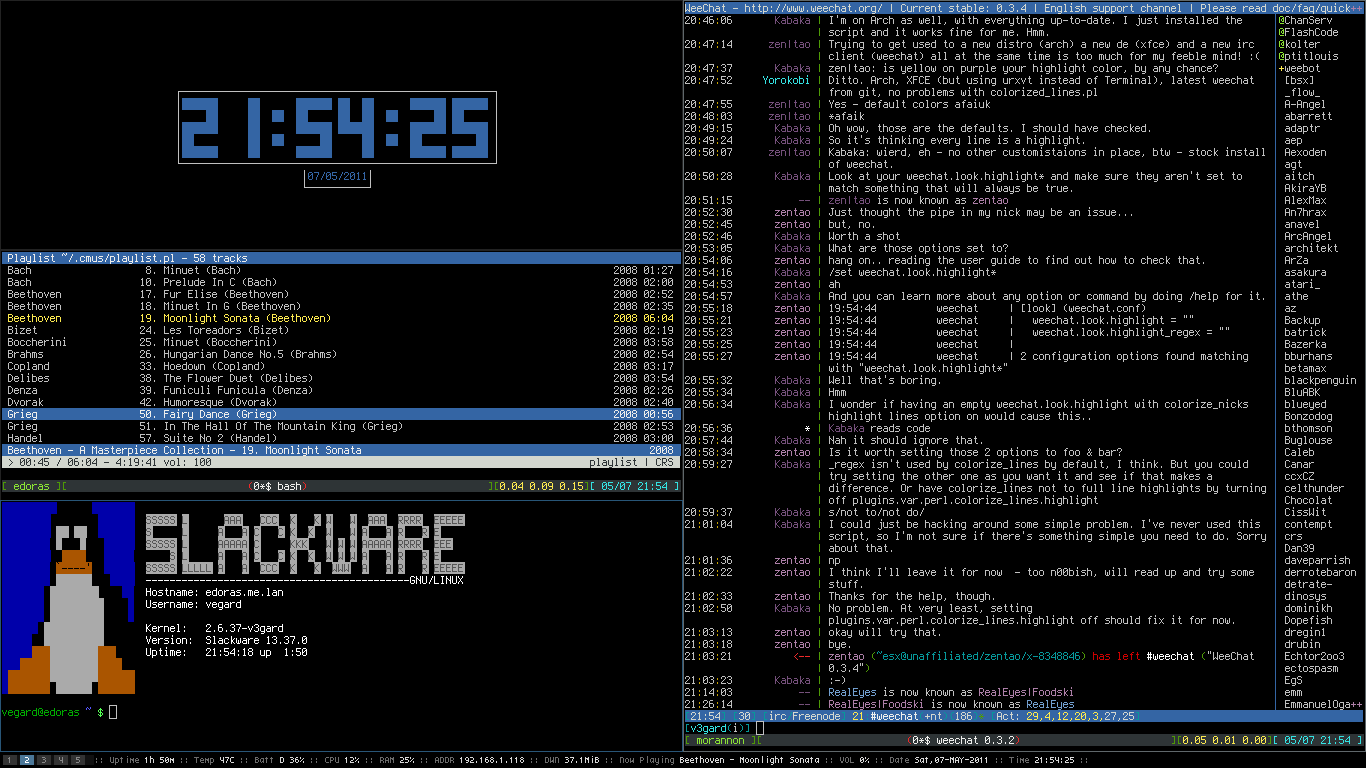Switch to workspace tag 2
Image resolution: width=1366 pixels, height=768 pixels.
pos(27,760)
